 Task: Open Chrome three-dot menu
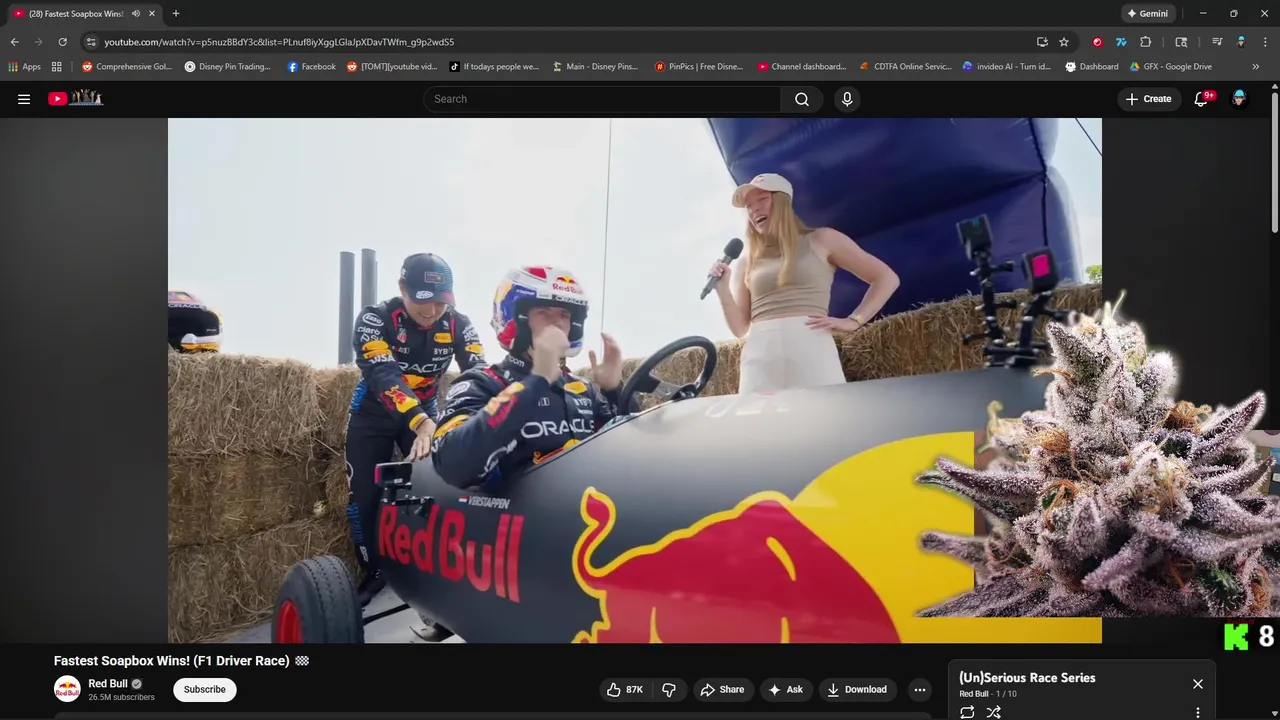click(1265, 42)
